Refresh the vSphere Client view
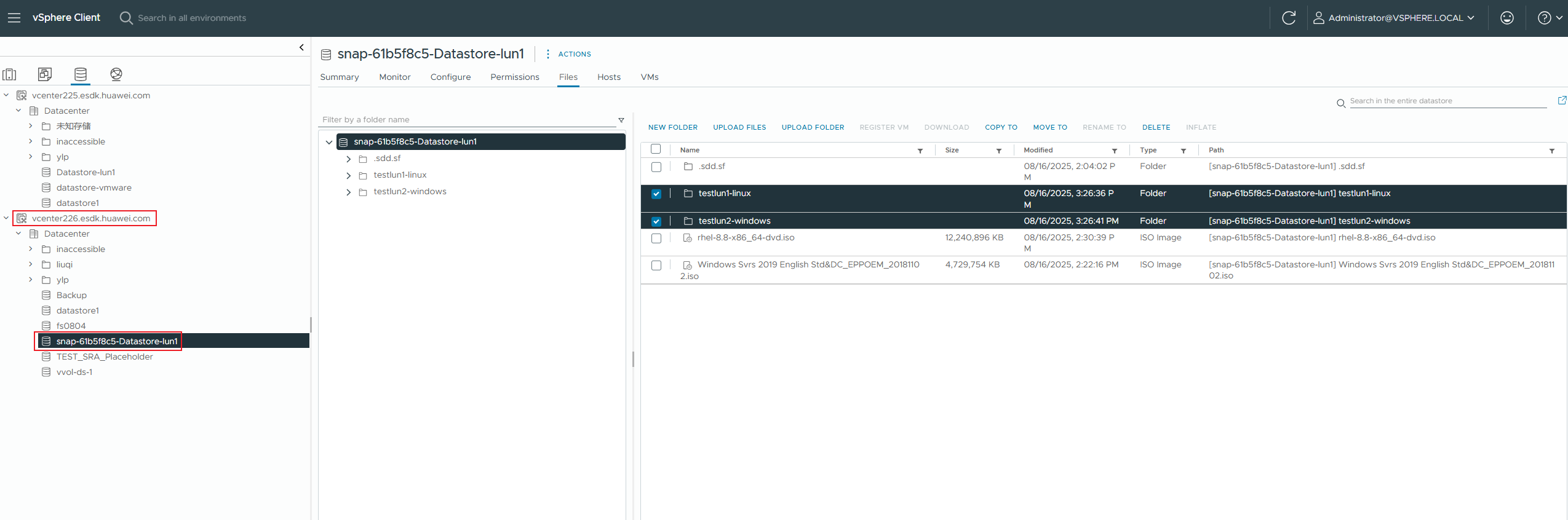 coord(1289,18)
